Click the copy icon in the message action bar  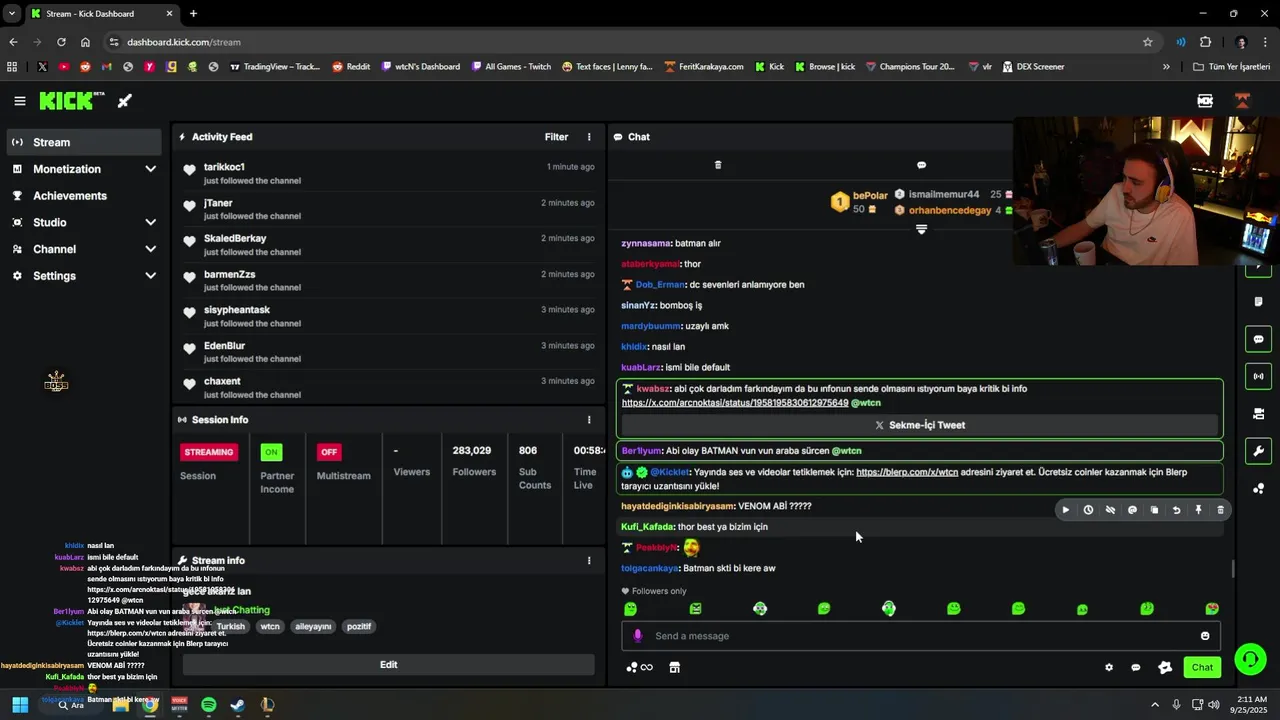[x=1154, y=510]
